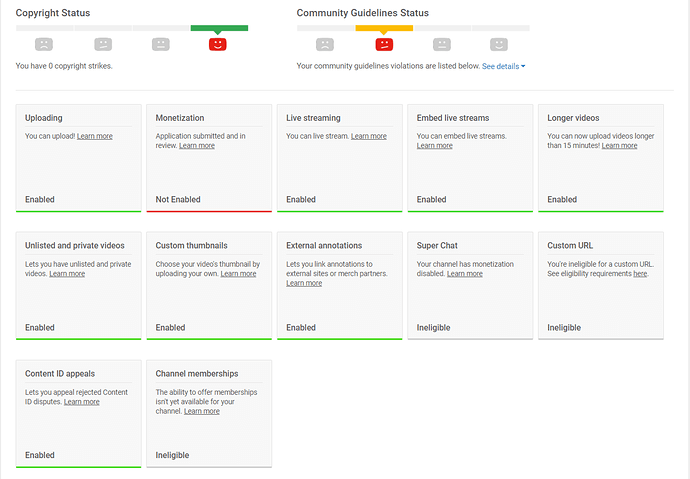Click the gray neutral community guidelines icon
The image size is (690, 479).
pos(442,44)
